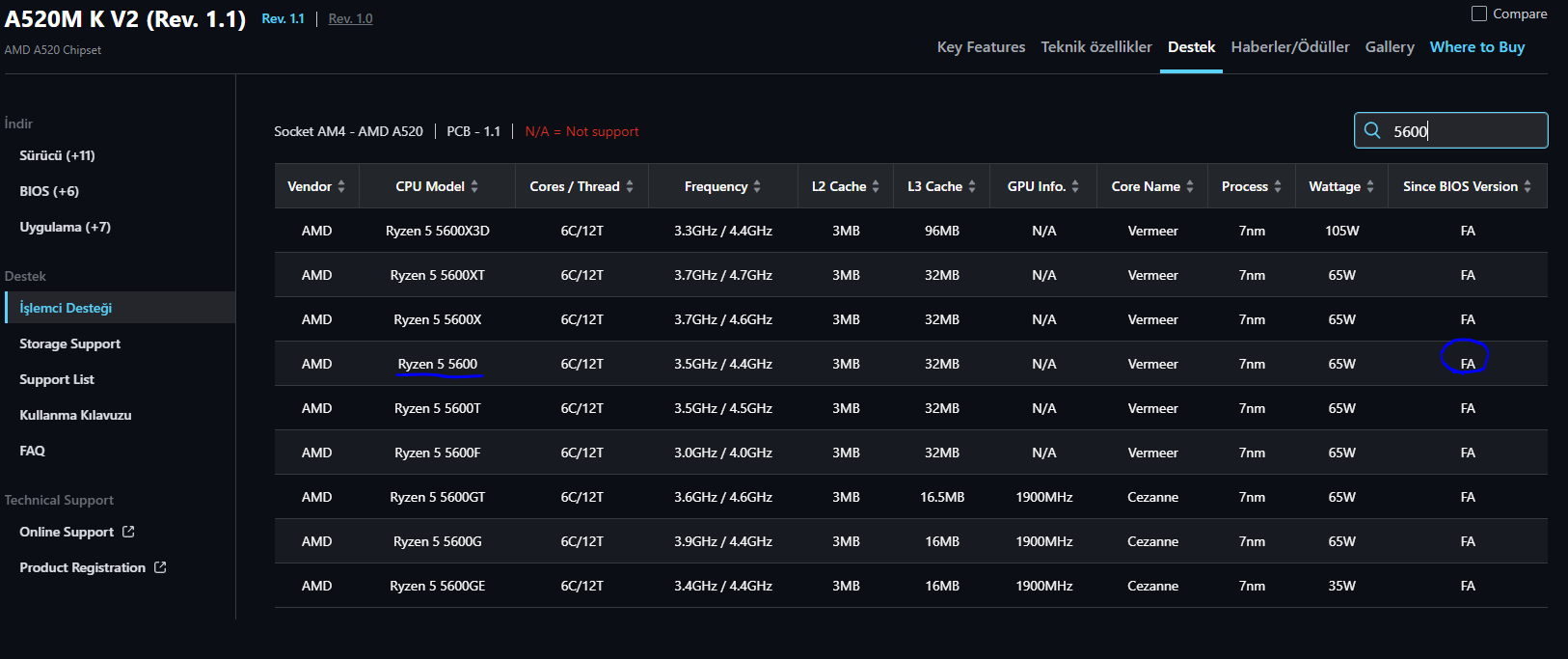Click the search magnifier icon
This screenshot has height=659, width=1568.
click(x=1372, y=130)
